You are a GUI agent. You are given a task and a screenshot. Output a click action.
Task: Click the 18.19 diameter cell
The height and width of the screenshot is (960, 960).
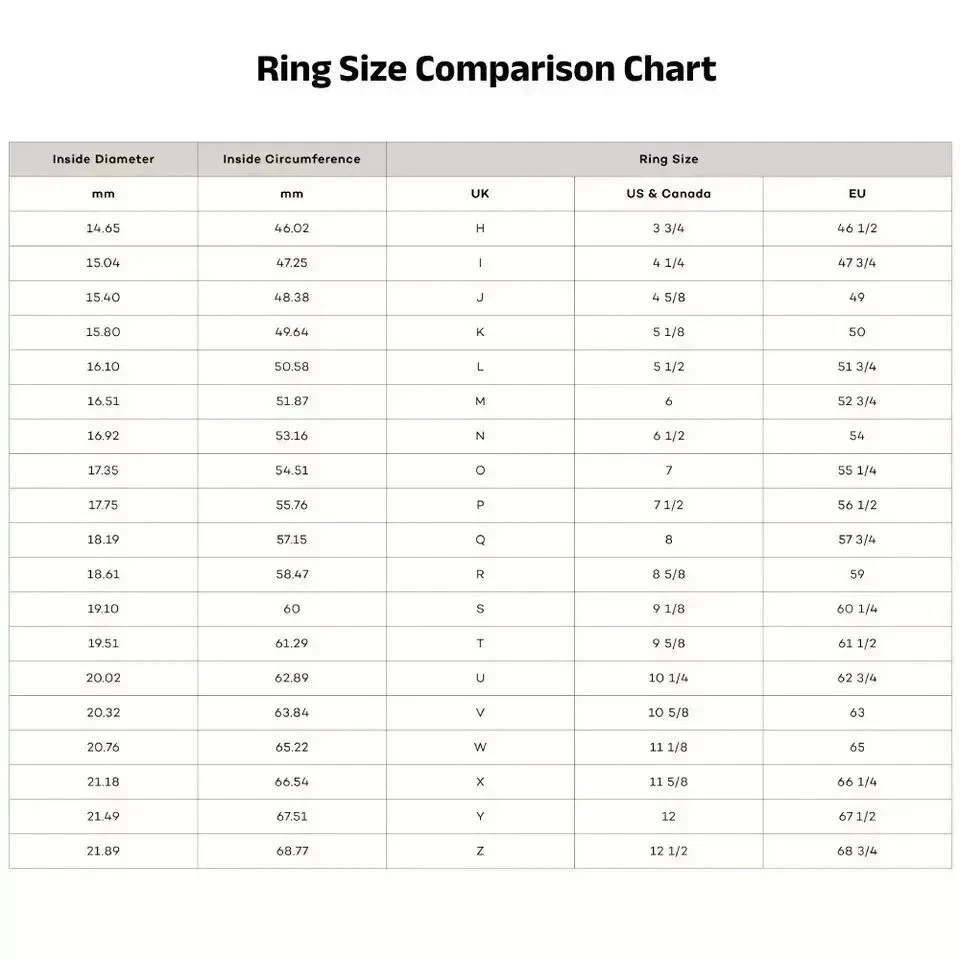(103, 539)
